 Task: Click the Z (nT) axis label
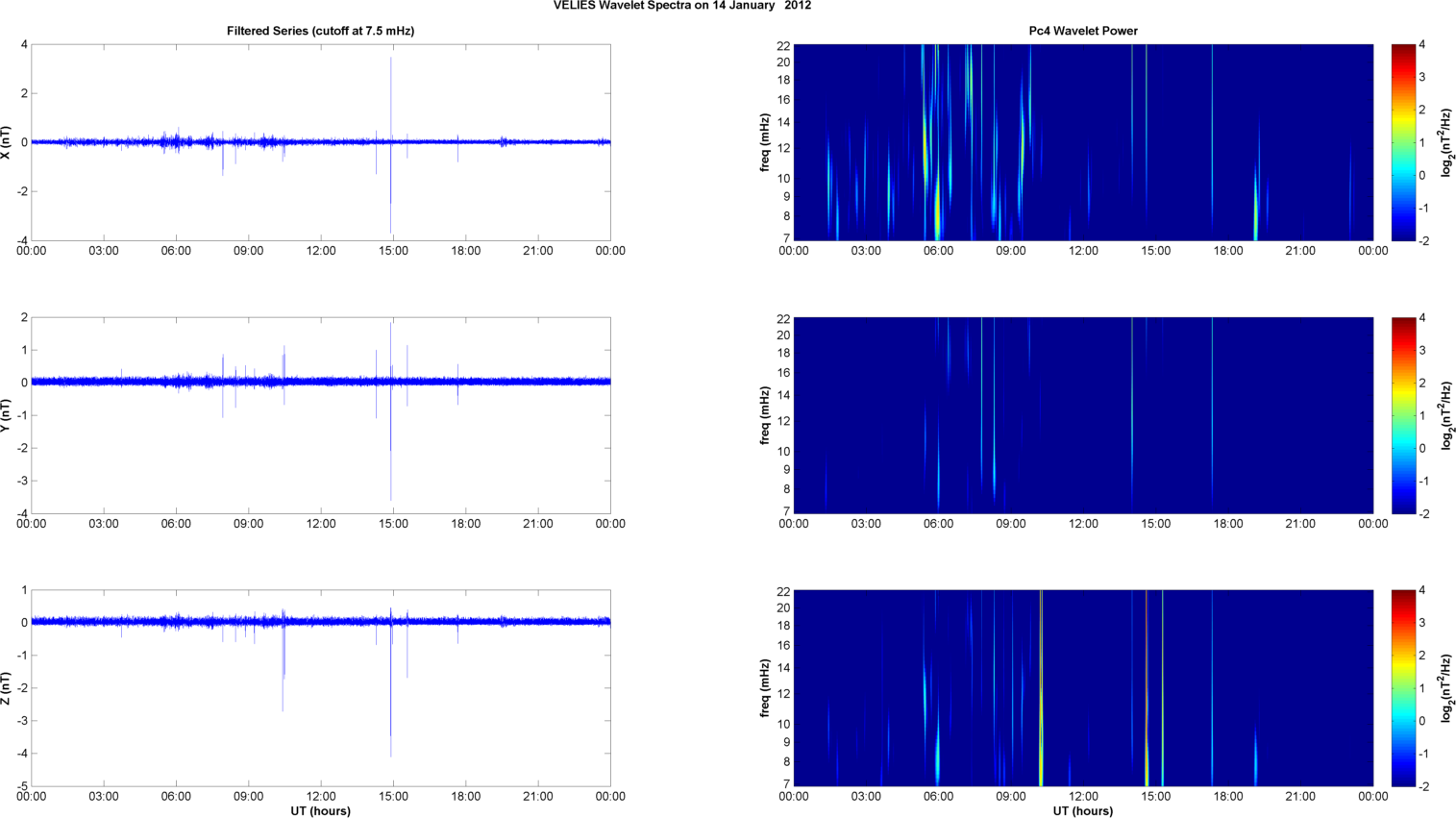(x=8, y=688)
